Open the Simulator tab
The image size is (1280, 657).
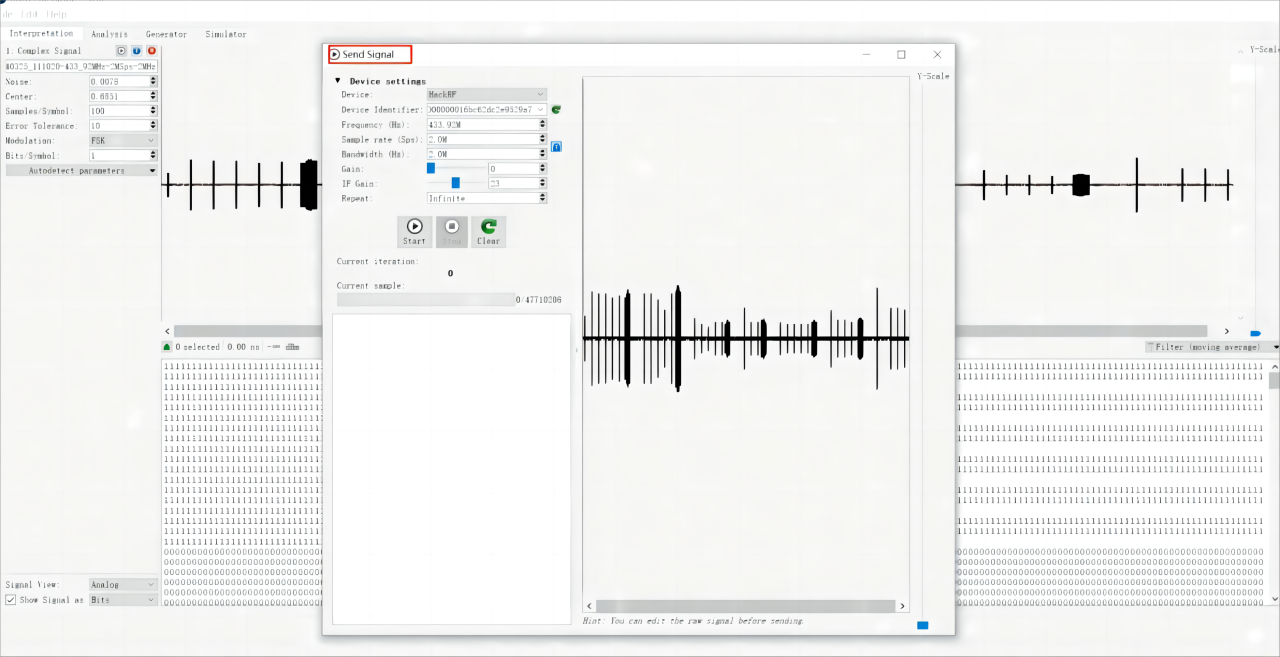tap(226, 34)
